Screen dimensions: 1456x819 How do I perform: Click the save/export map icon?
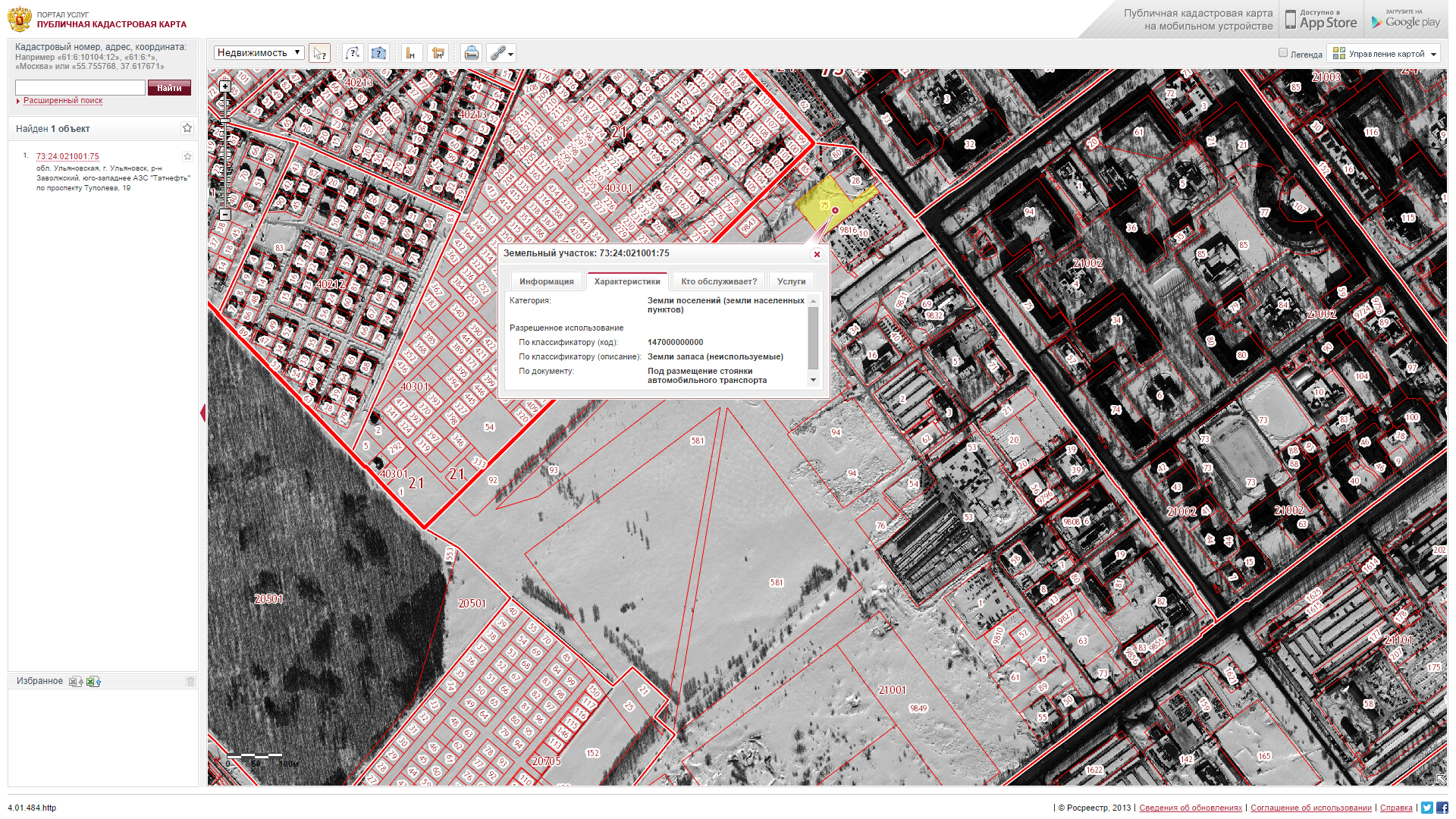[x=471, y=52]
